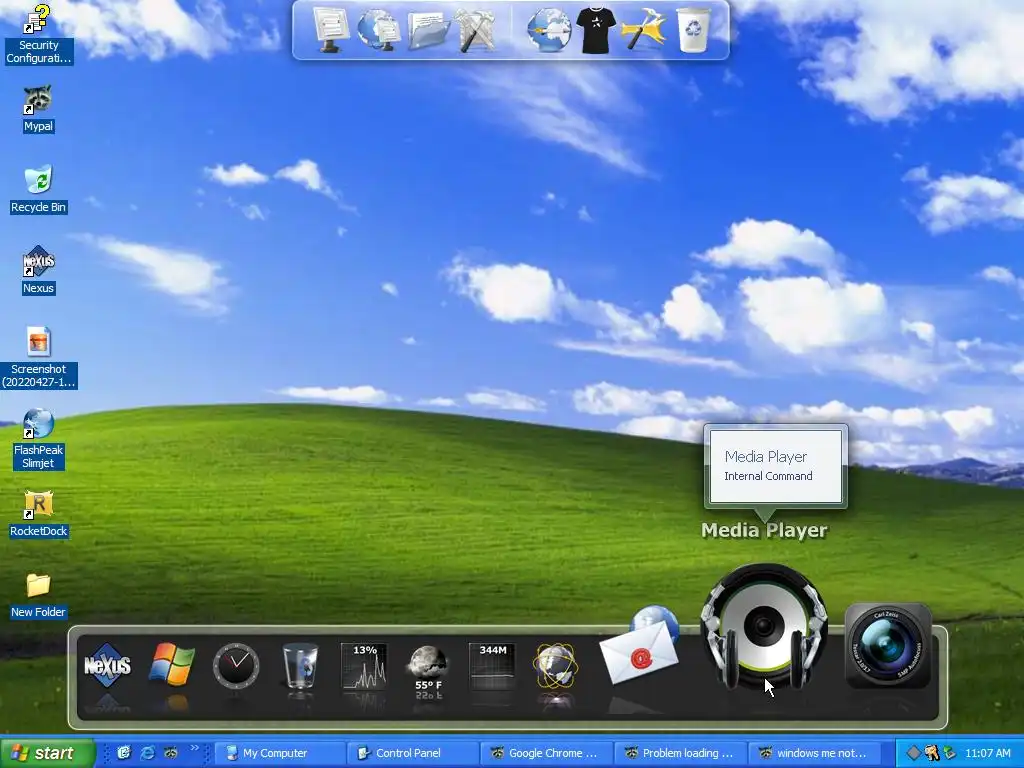
Task: Click first quick launch icon beside start
Action: [x=123, y=753]
